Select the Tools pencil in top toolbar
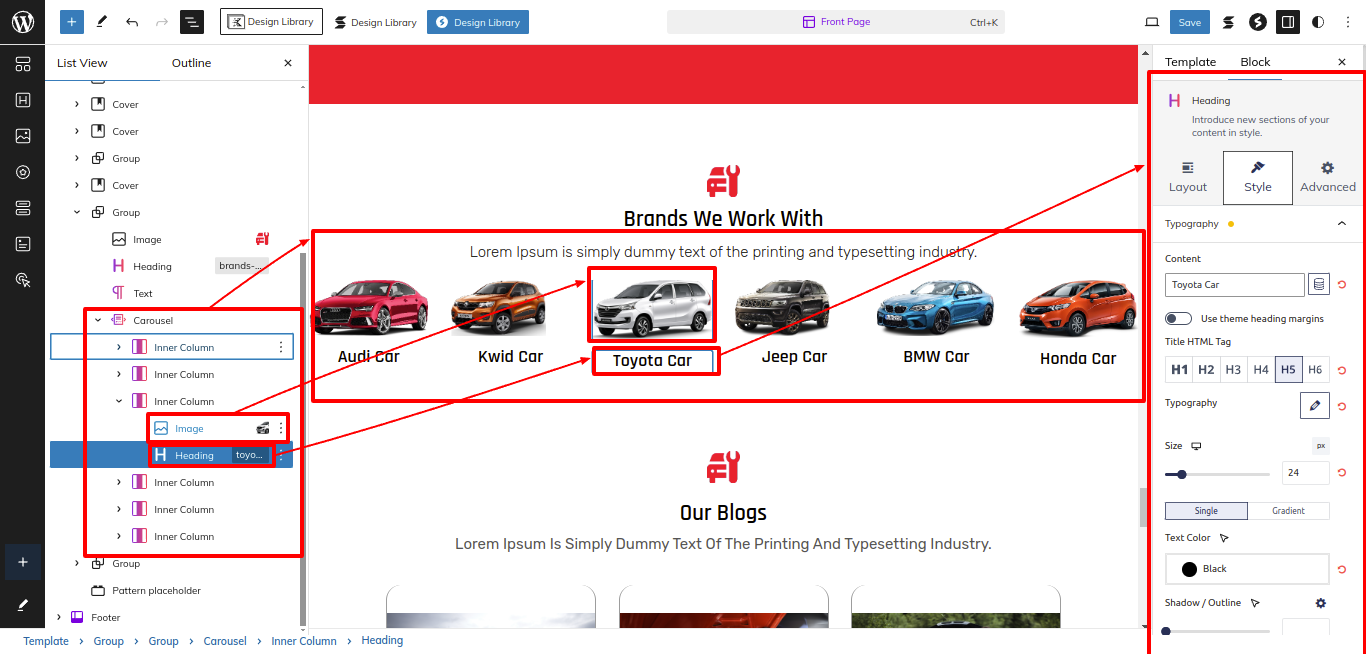Image resolution: width=1366 pixels, height=654 pixels. click(102, 22)
